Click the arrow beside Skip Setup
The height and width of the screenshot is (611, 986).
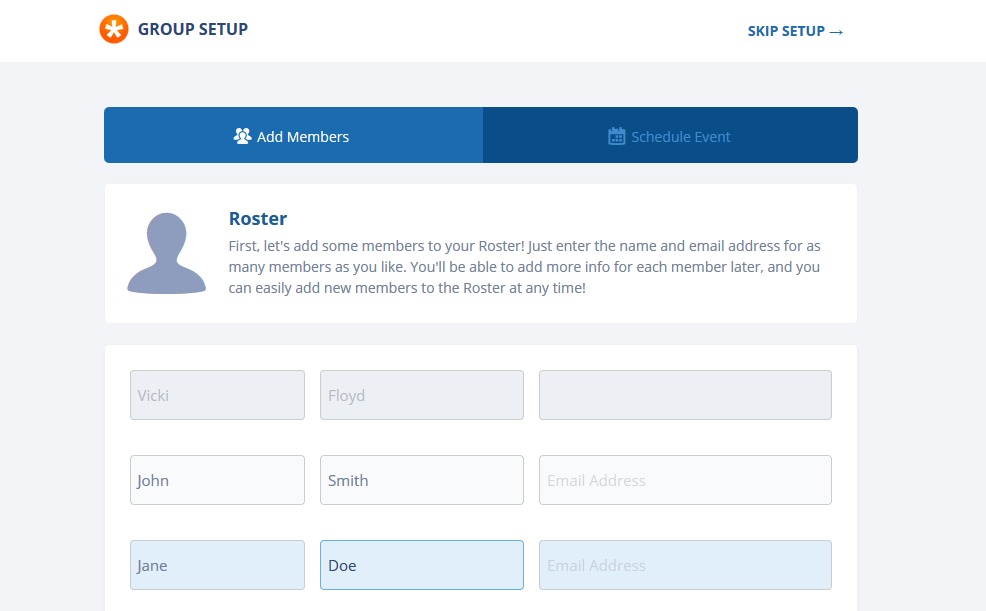click(x=837, y=32)
